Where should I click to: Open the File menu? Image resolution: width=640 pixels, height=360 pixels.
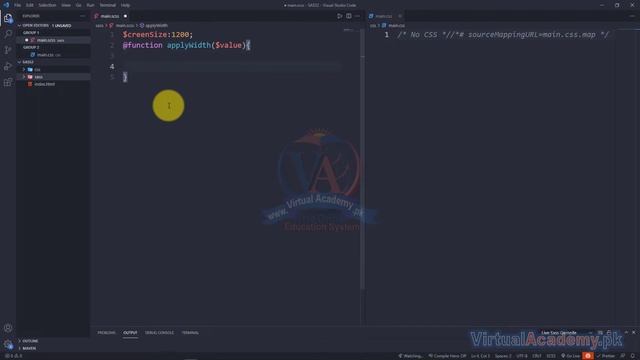[x=18, y=5]
